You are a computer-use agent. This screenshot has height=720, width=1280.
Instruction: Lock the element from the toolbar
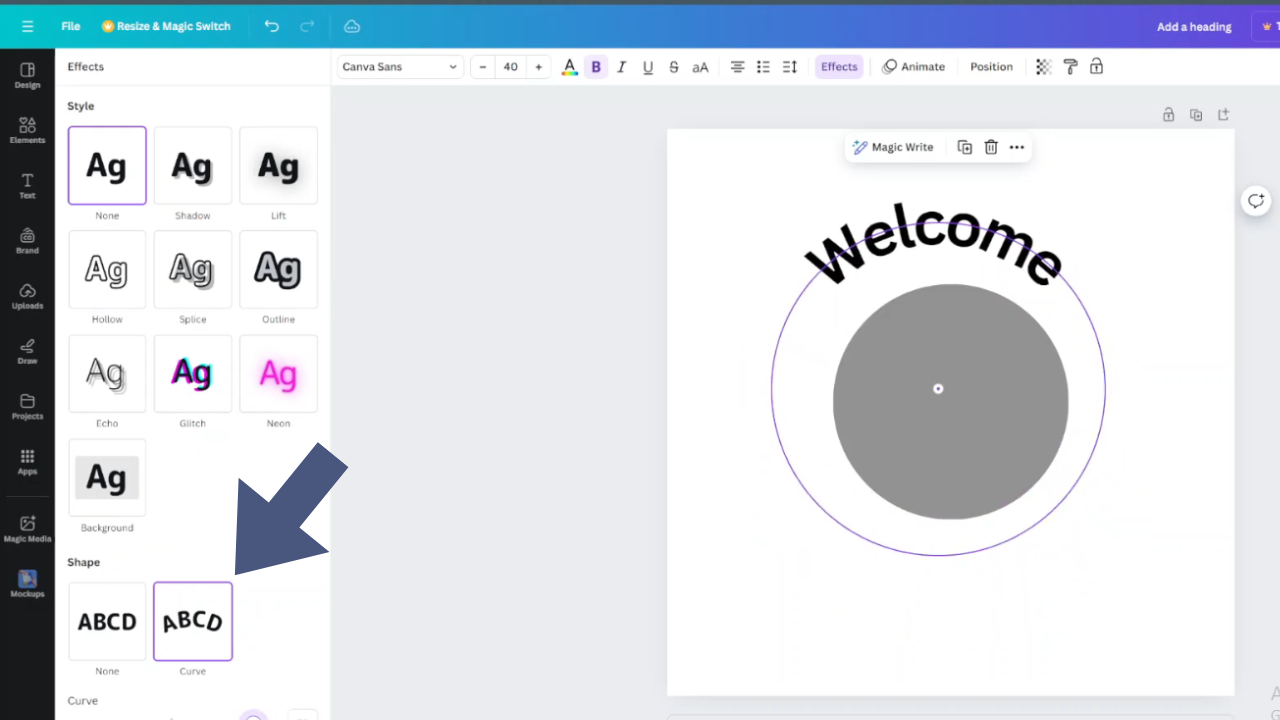coord(1096,67)
